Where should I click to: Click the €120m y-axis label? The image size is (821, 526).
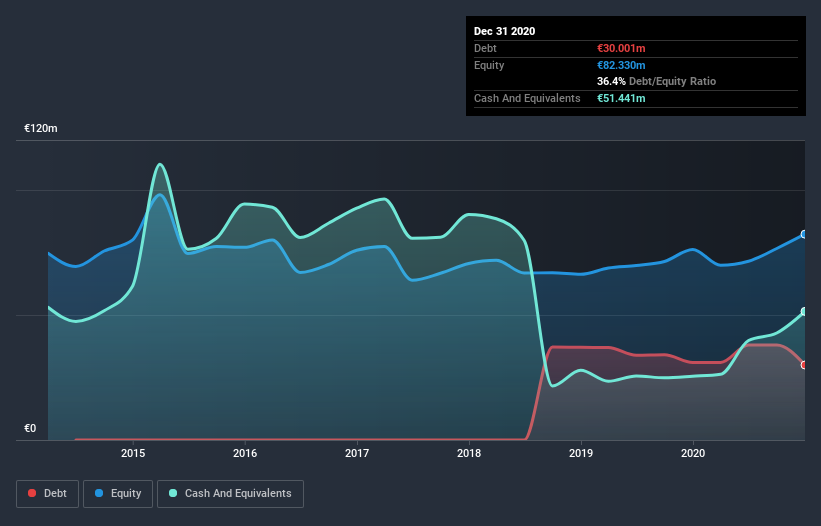[41, 128]
